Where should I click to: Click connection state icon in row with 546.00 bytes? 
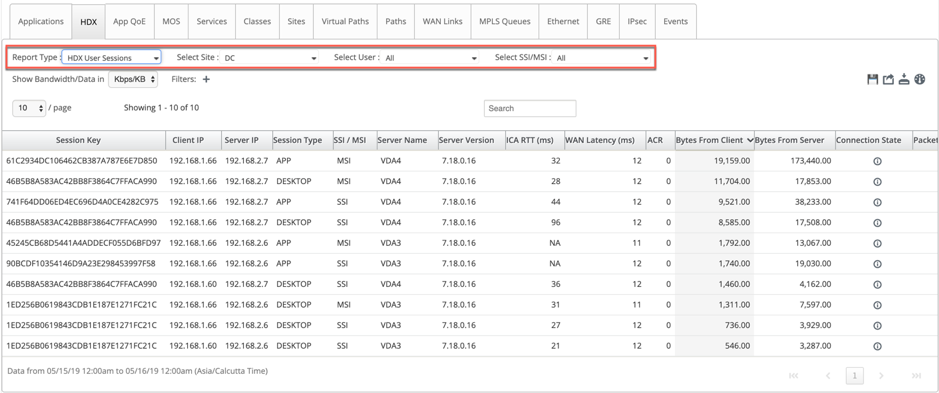(877, 346)
